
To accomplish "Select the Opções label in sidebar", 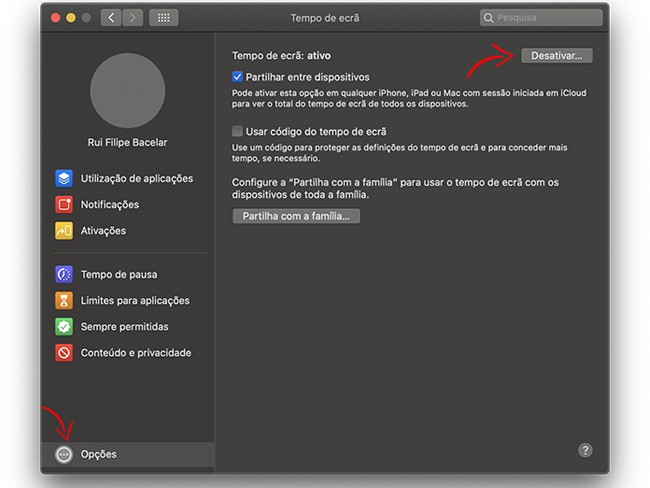I will click(99, 454).
